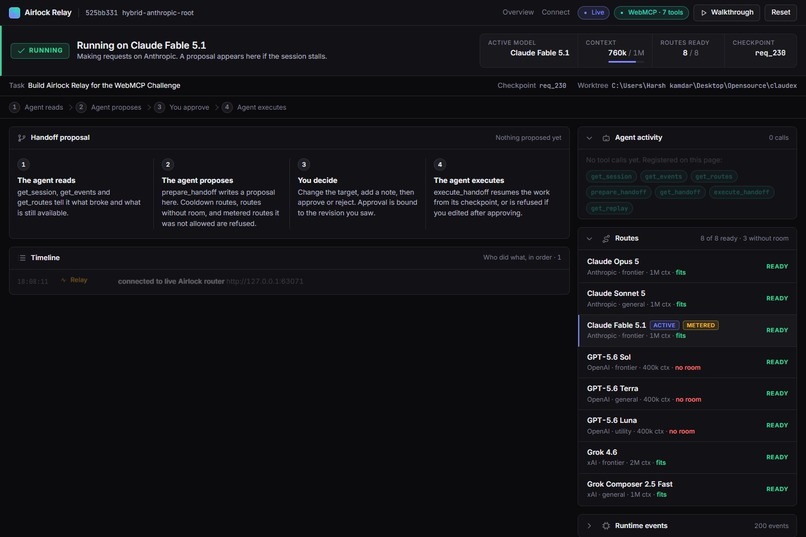Click the timeline timestamp 18:08:11
The image size is (806, 537).
pos(32,282)
